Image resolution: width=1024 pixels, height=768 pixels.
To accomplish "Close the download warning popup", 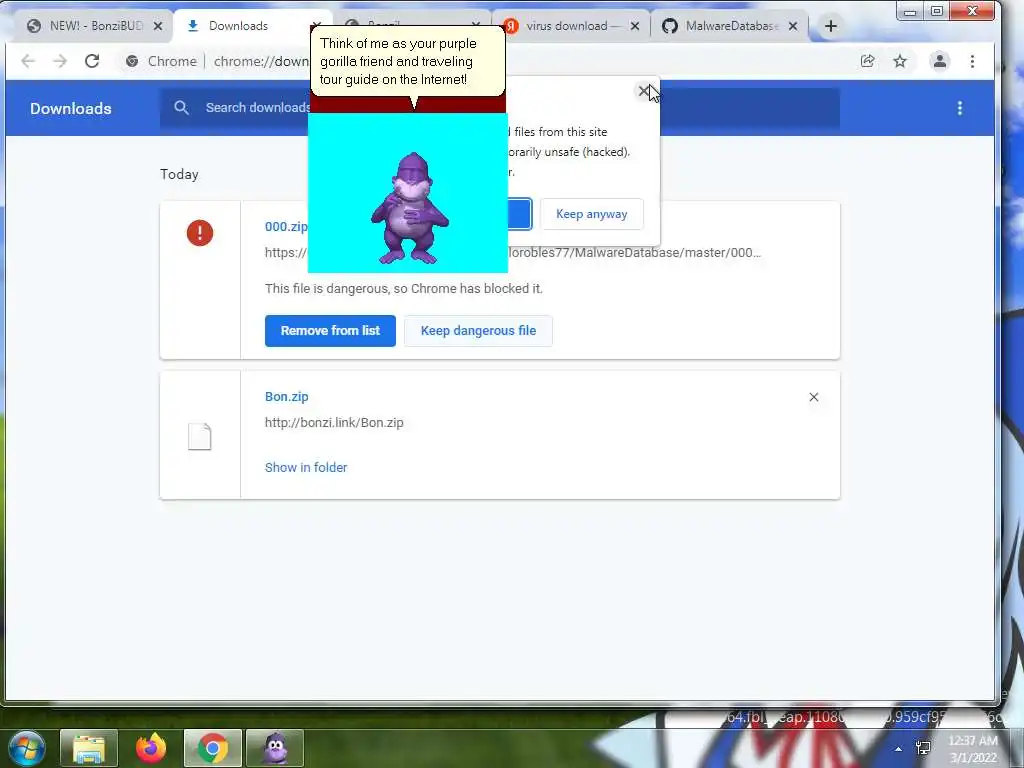I will tap(644, 91).
